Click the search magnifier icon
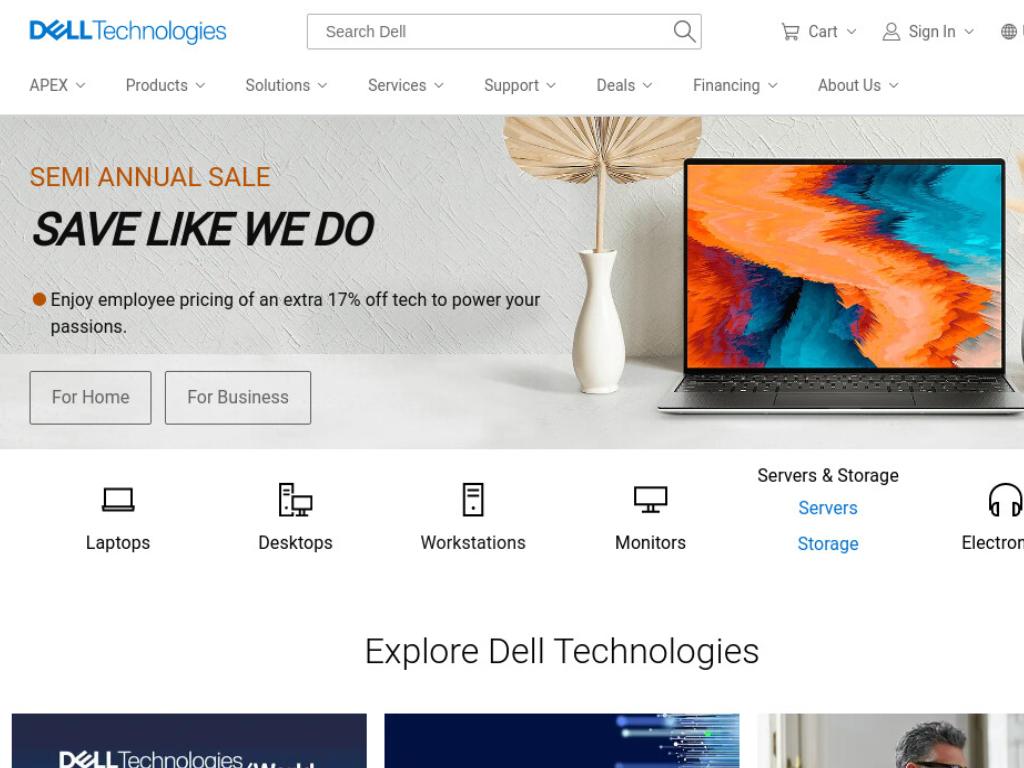 click(x=684, y=31)
